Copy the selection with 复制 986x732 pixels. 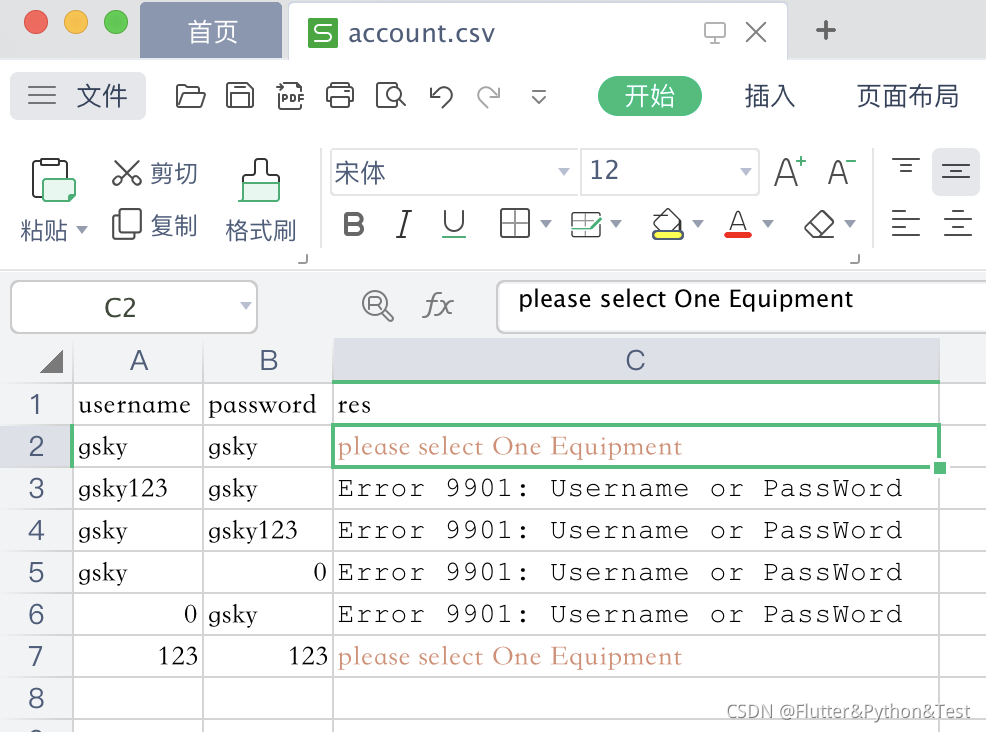155,225
